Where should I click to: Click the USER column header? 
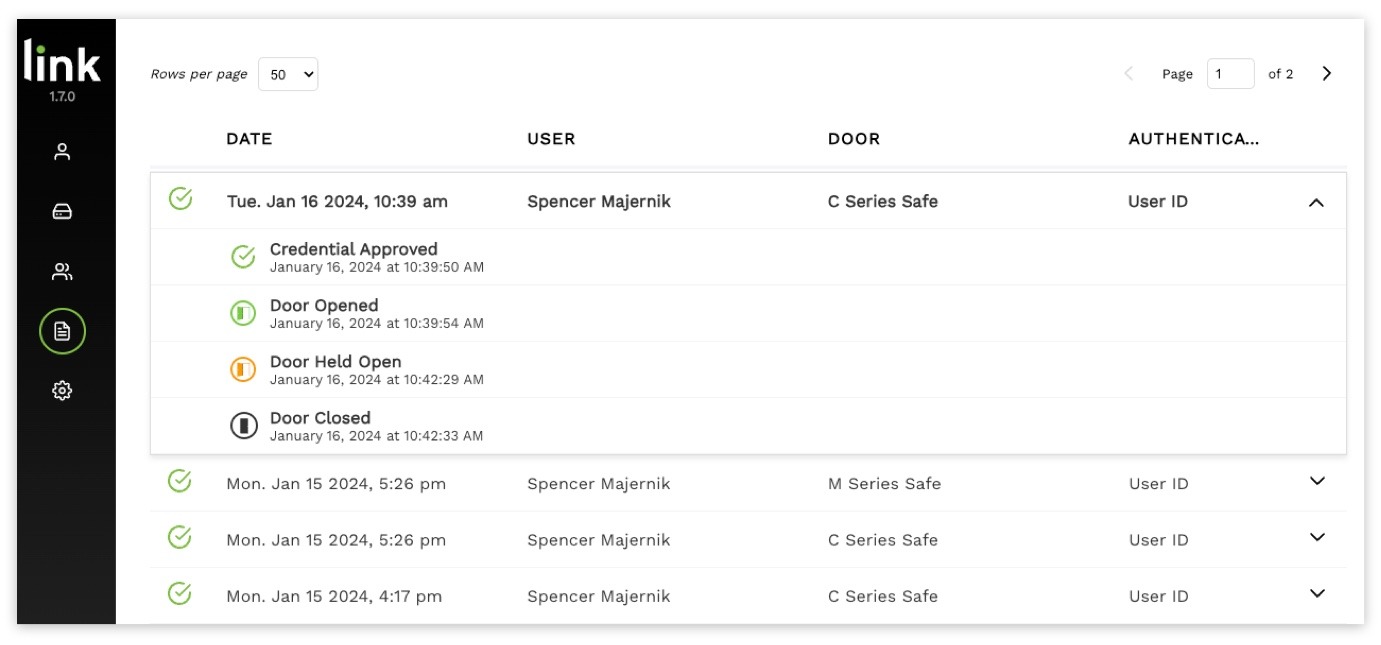pos(551,139)
